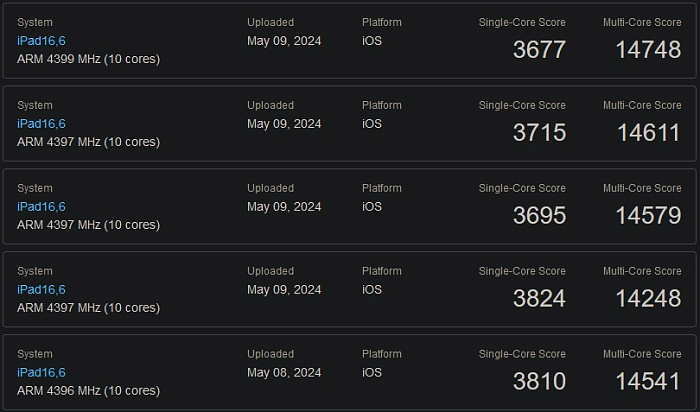This screenshot has height=412, width=700.
Task: Open iPad16,6 link in the 3824 single-core row
Action: (x=41, y=290)
